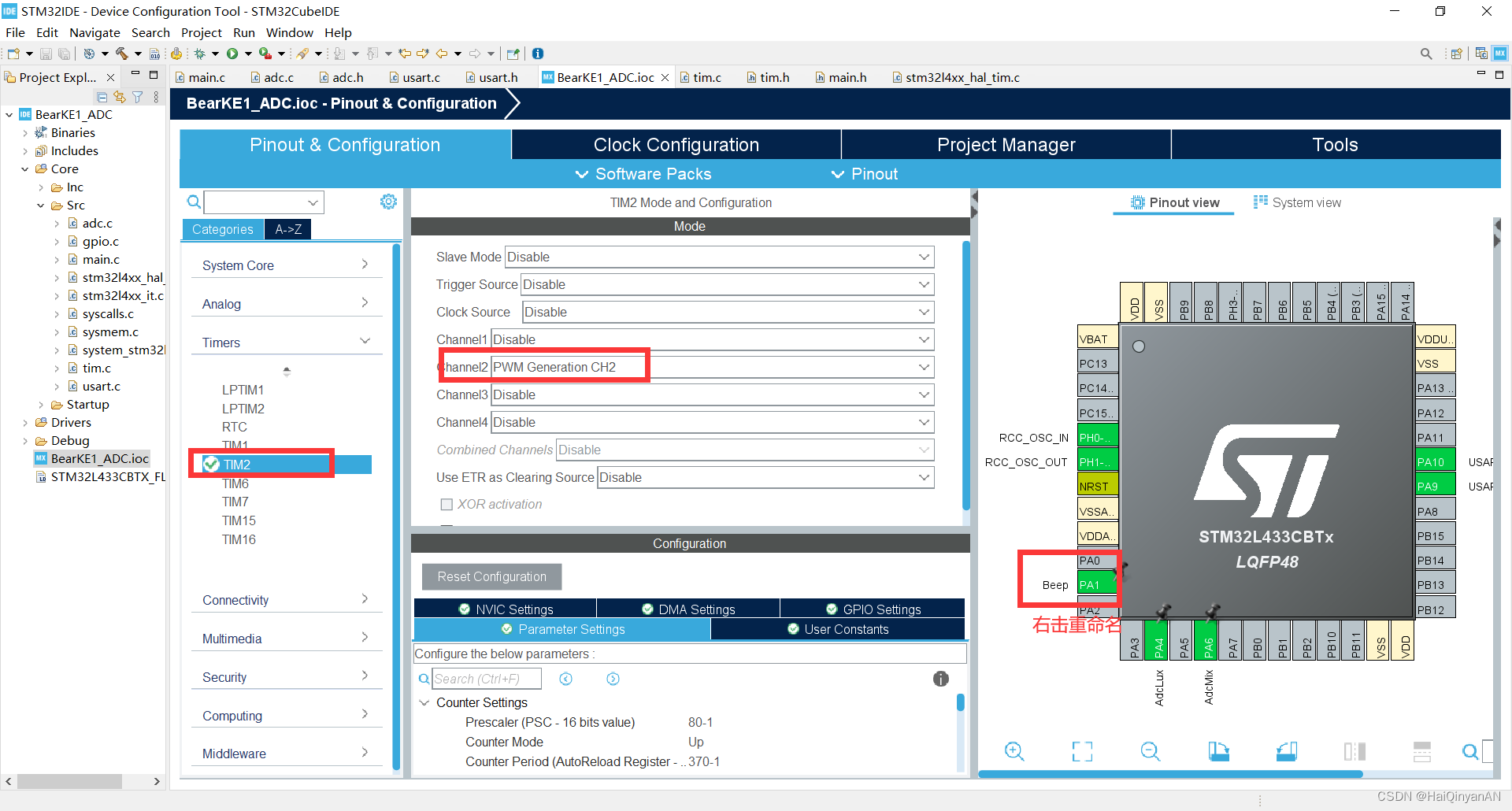
Task: Open the Use ETR as Clearing Source dropdown
Action: 766,477
